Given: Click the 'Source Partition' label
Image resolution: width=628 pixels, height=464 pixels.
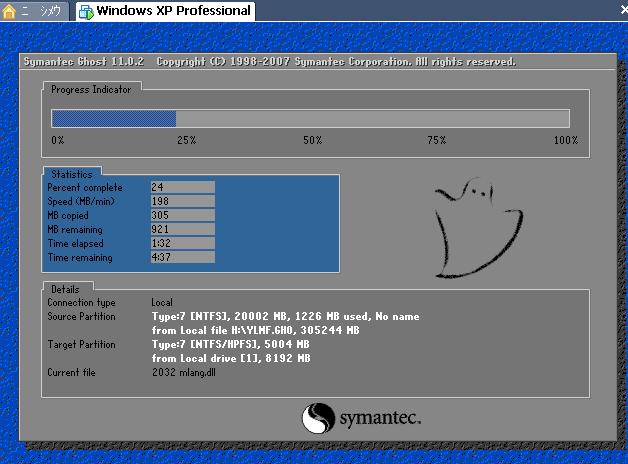Looking at the screenshot, I should (81, 316).
